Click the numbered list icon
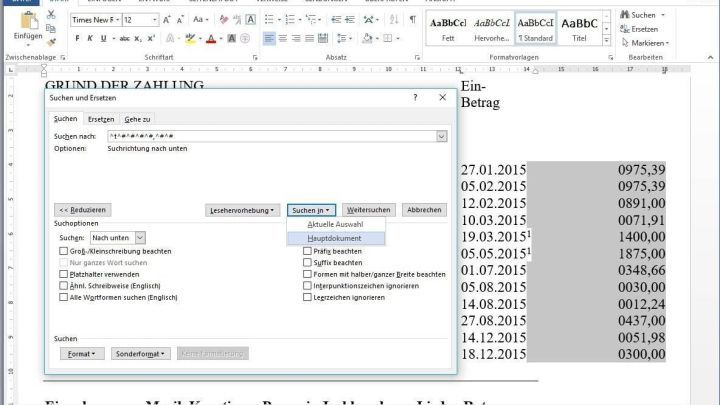 tap(290, 20)
